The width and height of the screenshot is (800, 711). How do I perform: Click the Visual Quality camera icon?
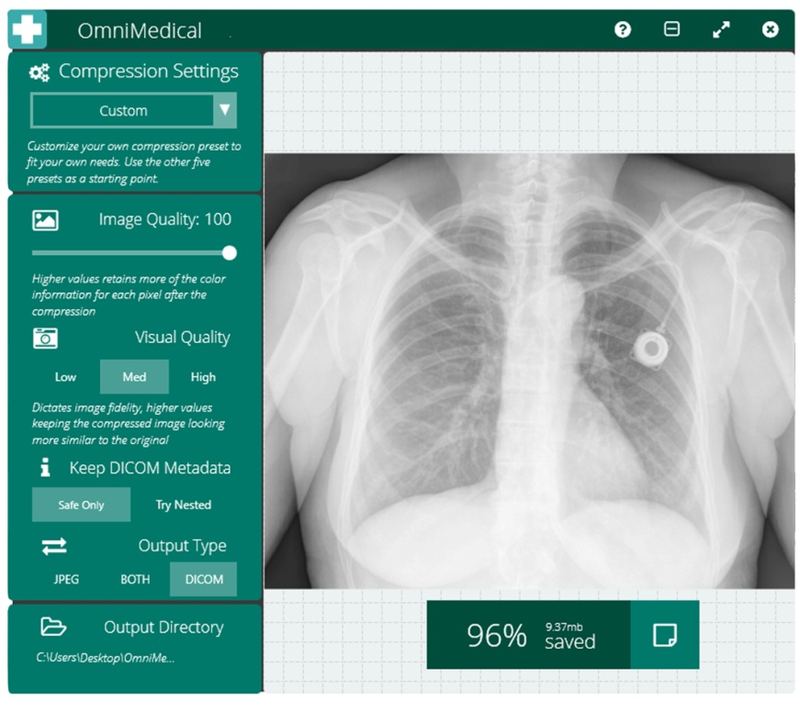[x=45, y=338]
